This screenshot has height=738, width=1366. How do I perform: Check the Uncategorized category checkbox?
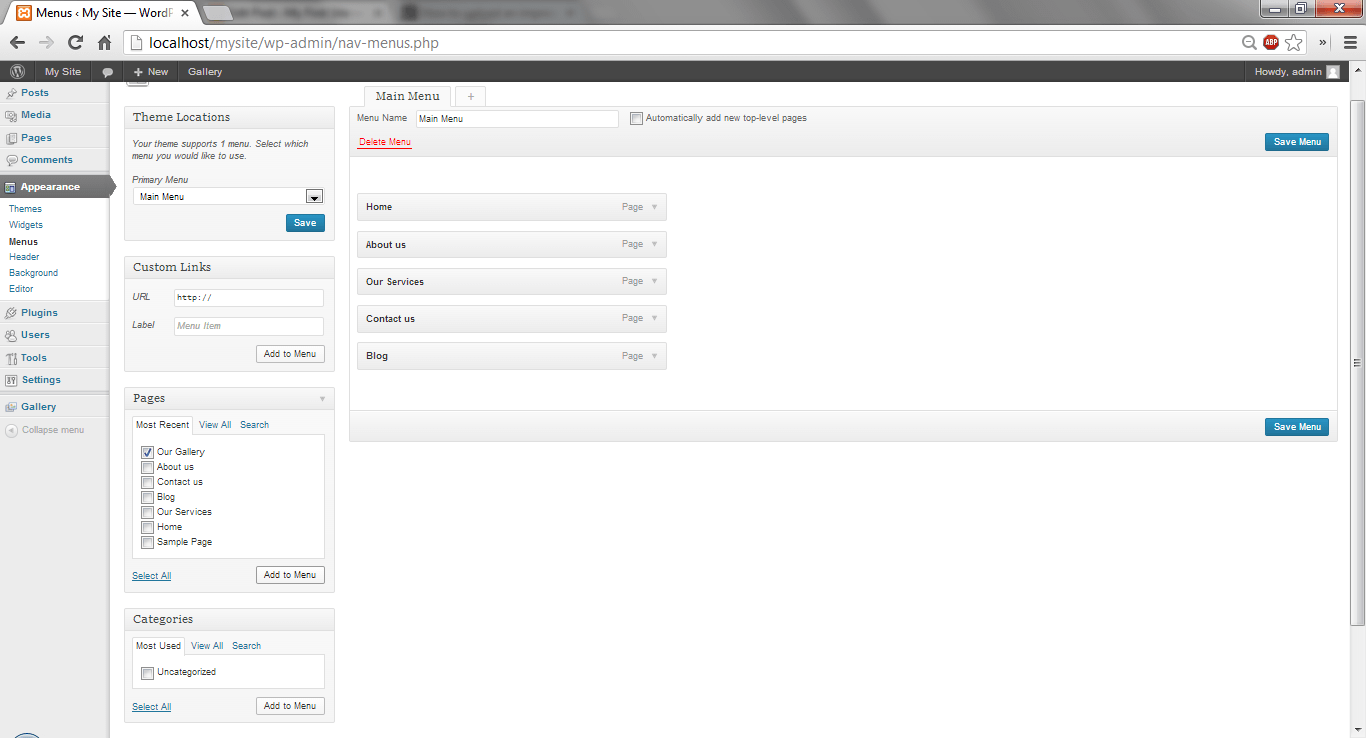click(148, 673)
